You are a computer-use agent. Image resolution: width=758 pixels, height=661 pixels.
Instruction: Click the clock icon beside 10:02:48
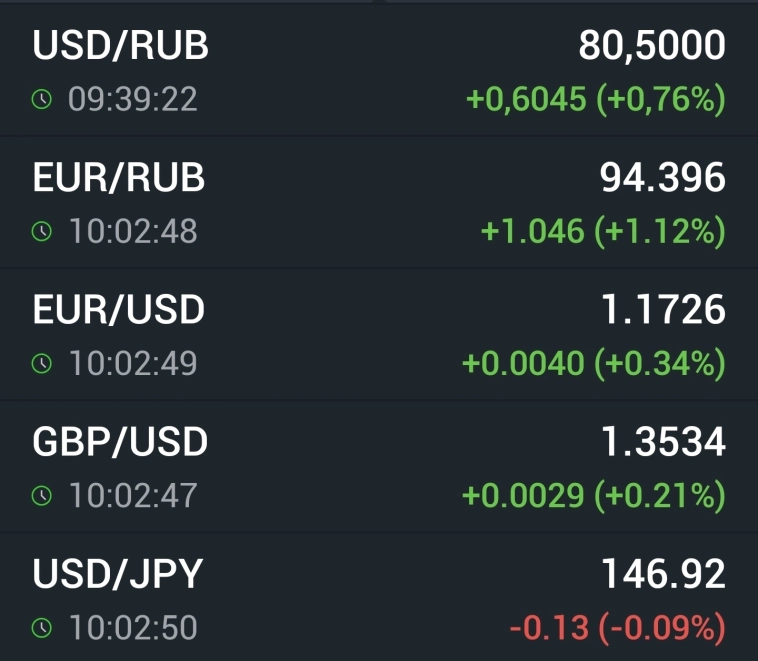click(41, 231)
